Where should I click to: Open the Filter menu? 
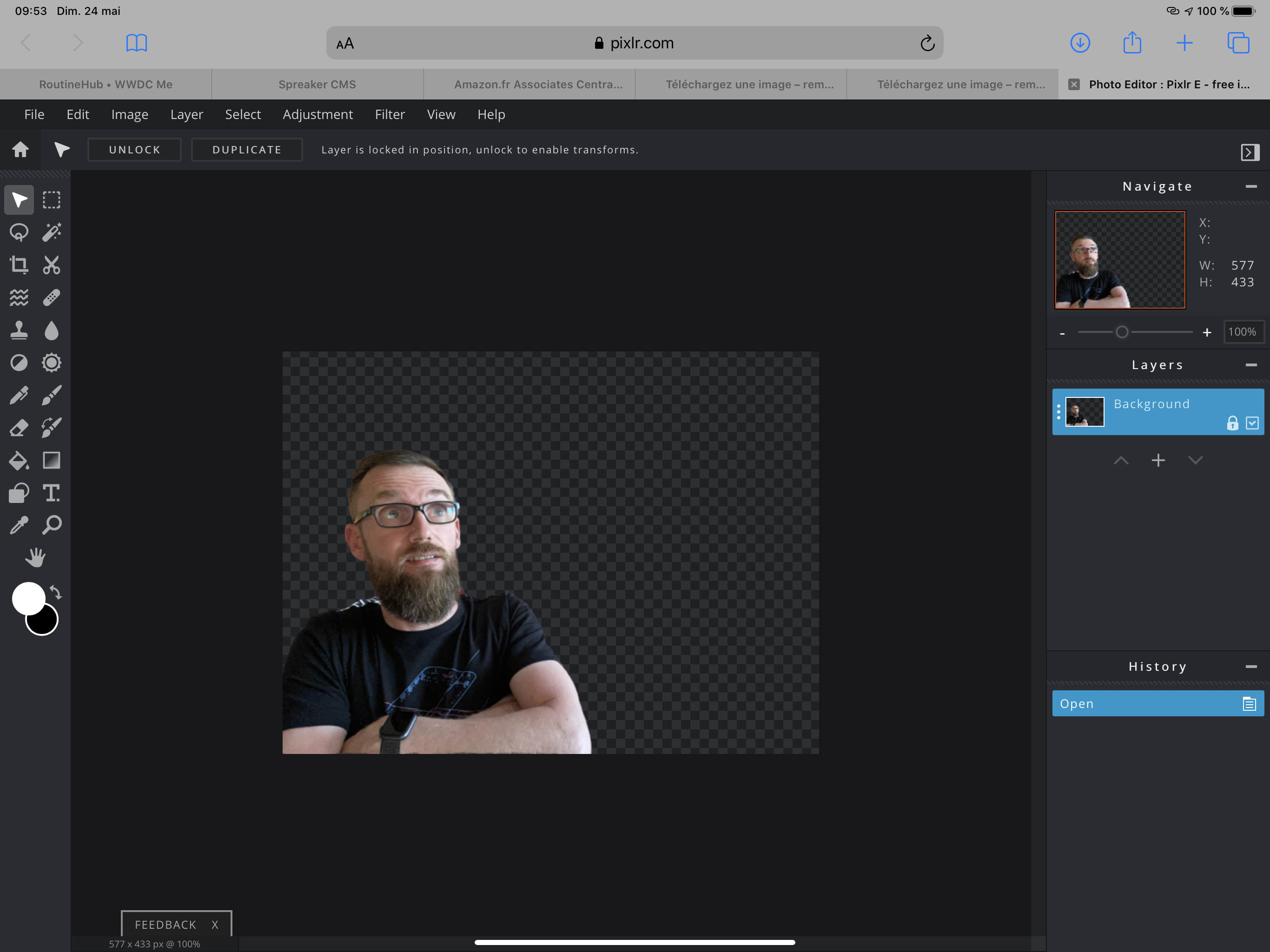point(389,114)
